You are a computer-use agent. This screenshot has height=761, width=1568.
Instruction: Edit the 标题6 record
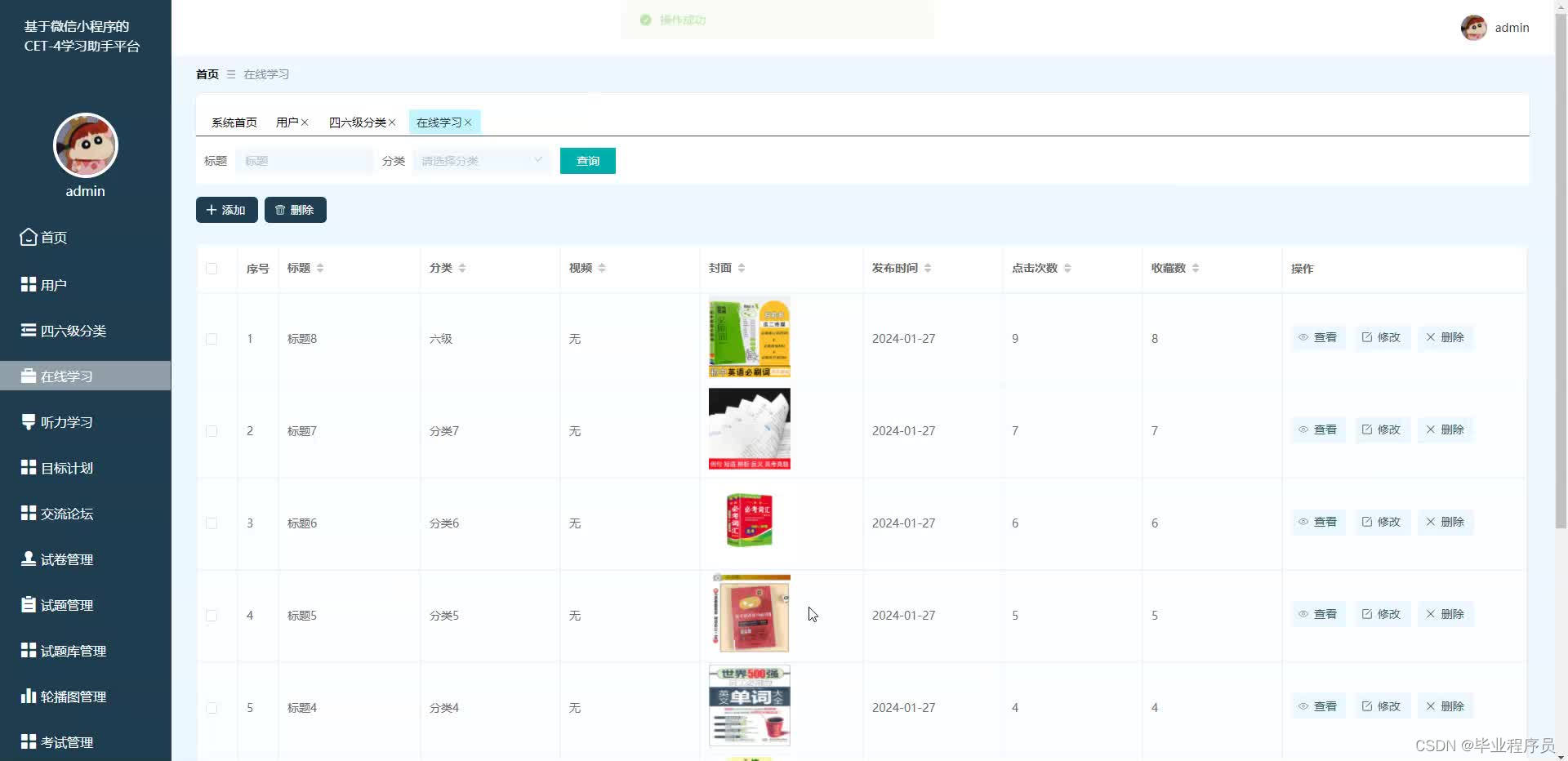1382,522
